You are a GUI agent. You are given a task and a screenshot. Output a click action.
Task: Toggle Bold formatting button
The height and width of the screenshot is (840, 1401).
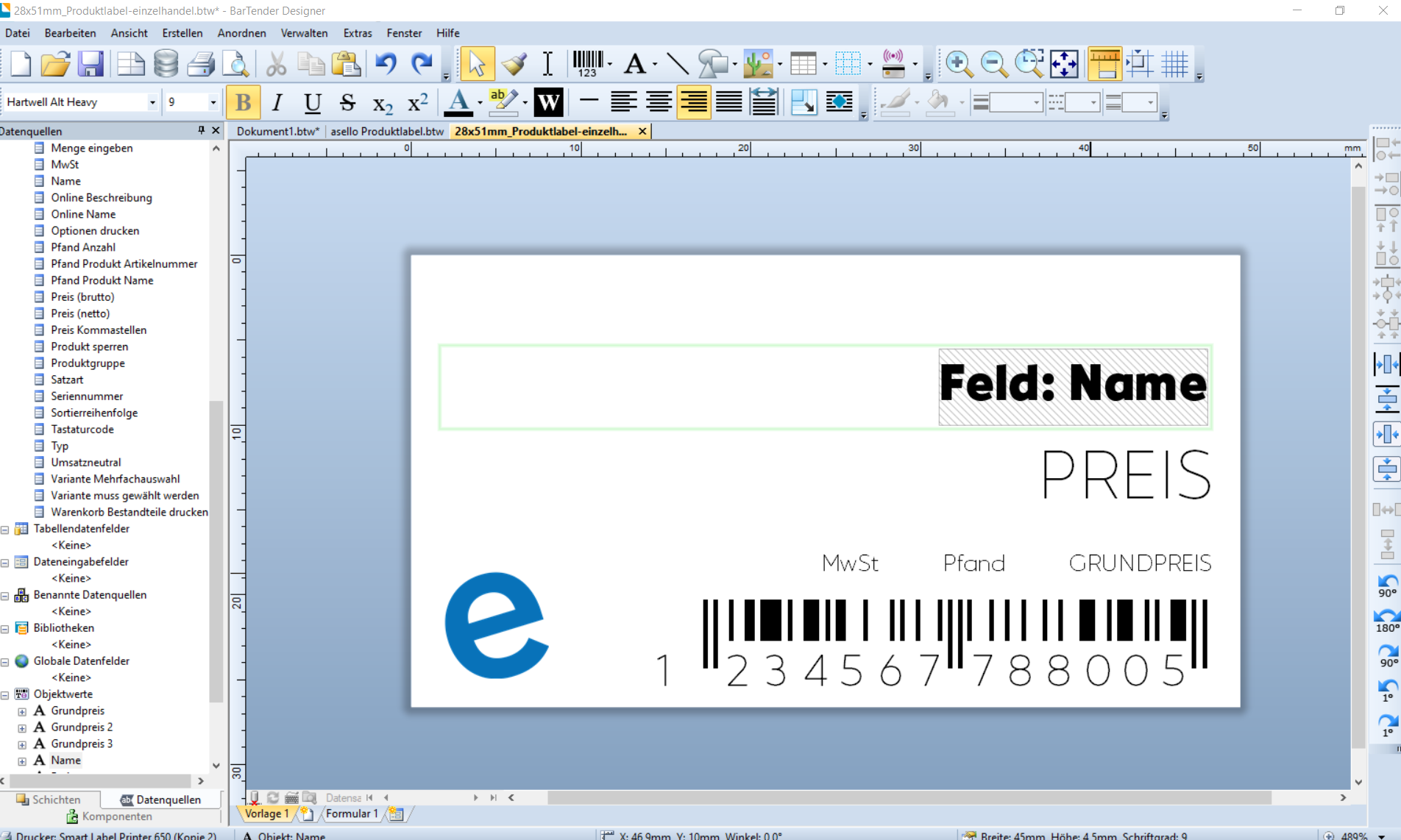(243, 103)
